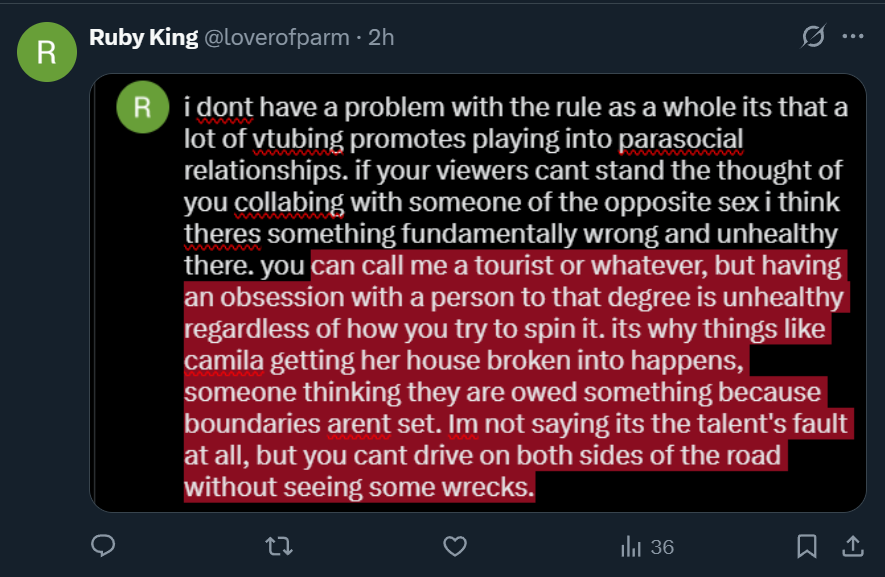Bookmark this post
The height and width of the screenshot is (577, 885).
click(x=807, y=546)
